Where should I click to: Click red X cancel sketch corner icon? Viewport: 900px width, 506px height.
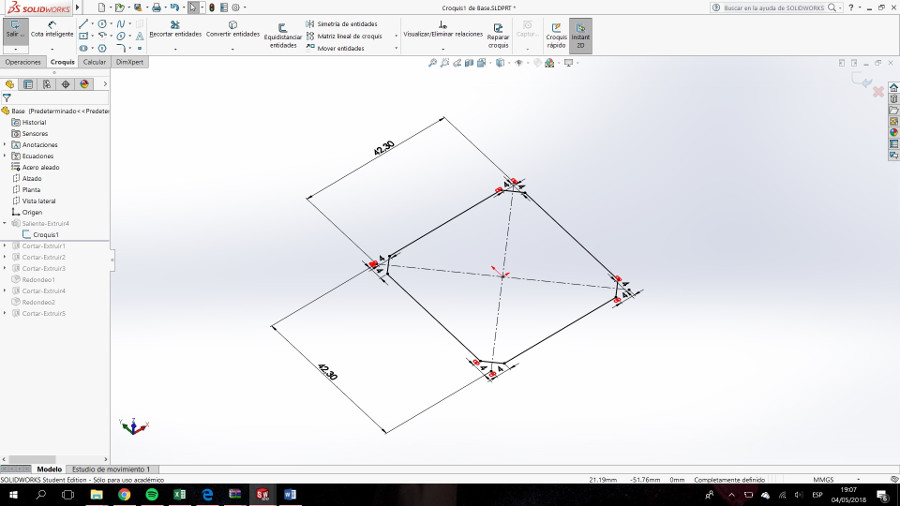pos(878,91)
